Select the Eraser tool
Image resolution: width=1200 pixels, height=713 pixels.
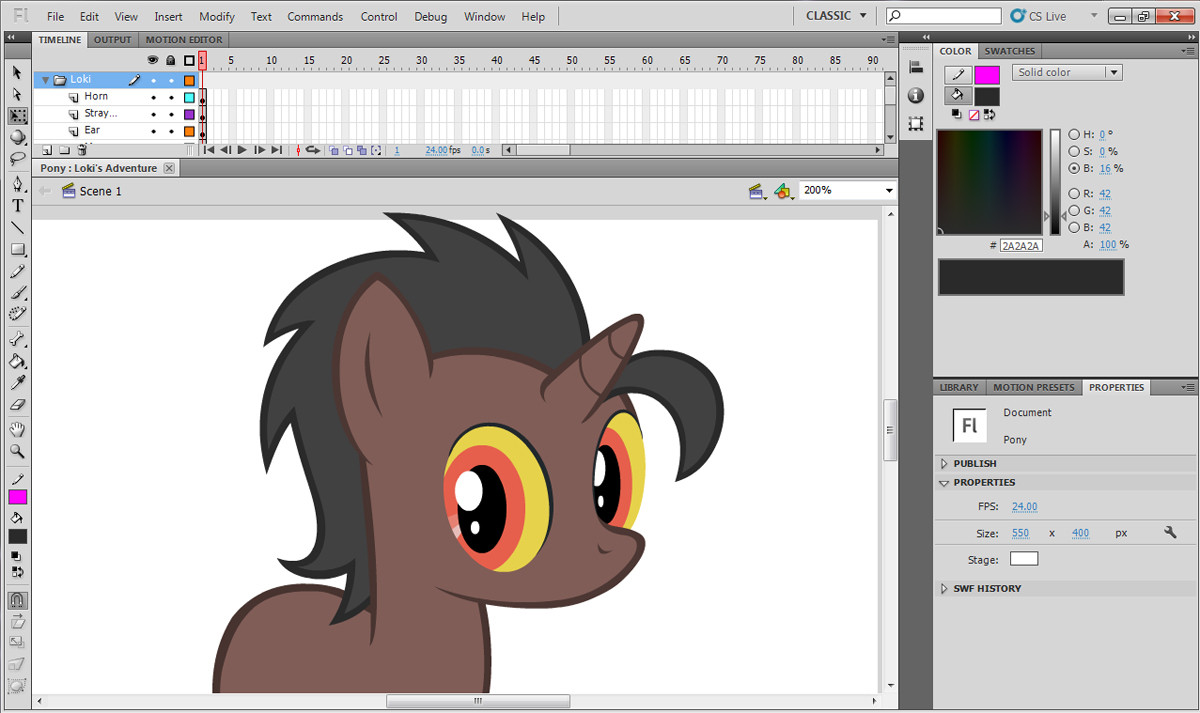pos(17,406)
